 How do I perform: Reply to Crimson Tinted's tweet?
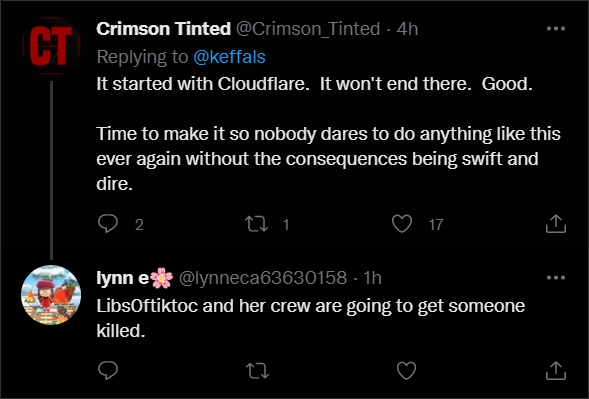pos(108,224)
